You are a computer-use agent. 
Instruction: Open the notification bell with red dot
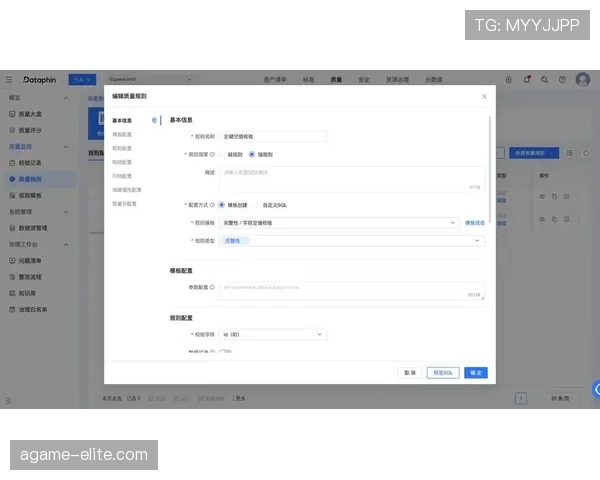[527, 79]
